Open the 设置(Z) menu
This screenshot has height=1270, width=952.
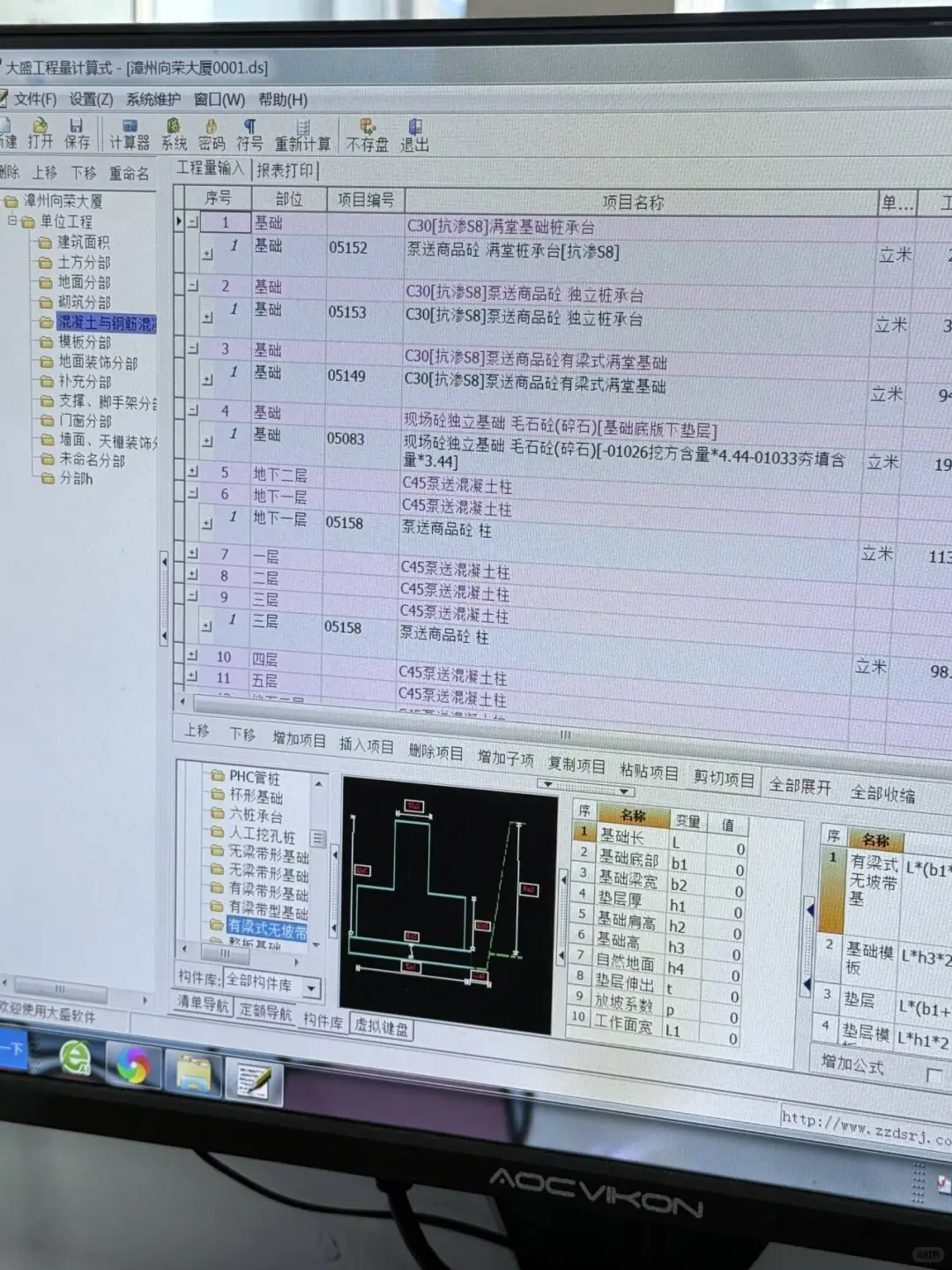[x=91, y=99]
